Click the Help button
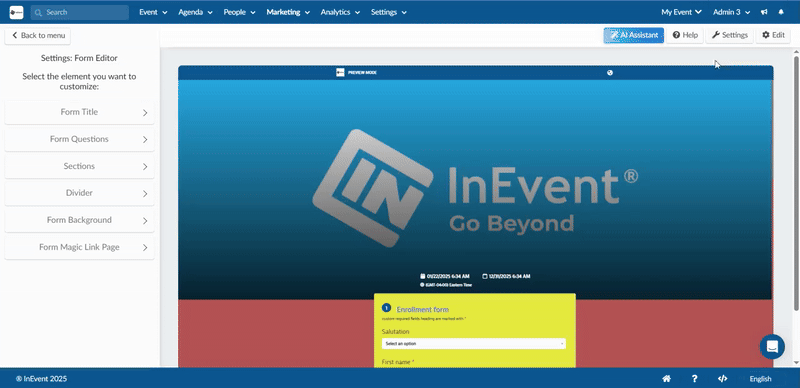800x388 pixels. pyautogui.click(x=685, y=35)
